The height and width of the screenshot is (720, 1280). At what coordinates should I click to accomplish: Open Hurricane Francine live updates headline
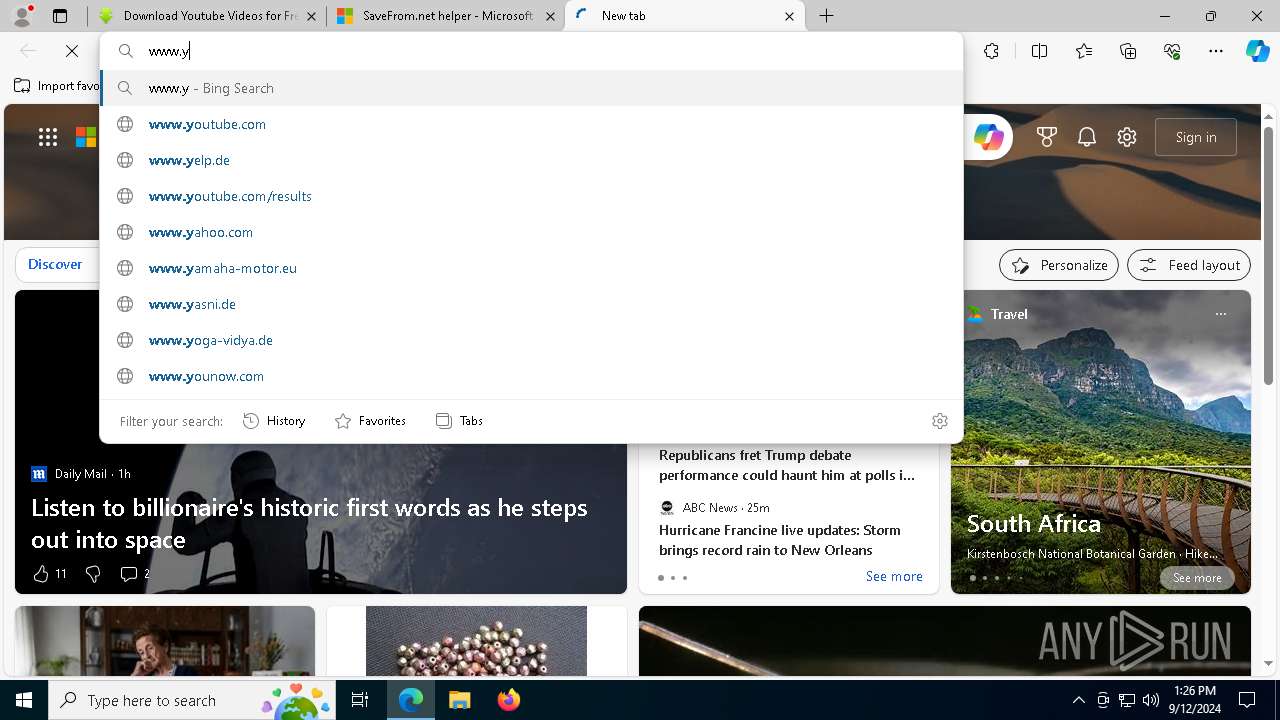tap(780, 540)
